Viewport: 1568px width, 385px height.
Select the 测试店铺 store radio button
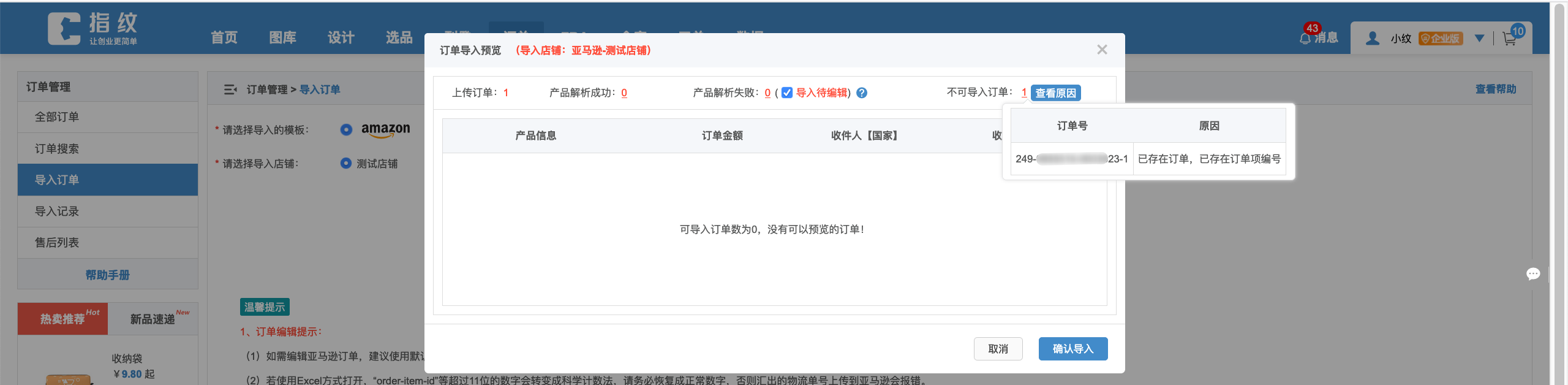346,163
